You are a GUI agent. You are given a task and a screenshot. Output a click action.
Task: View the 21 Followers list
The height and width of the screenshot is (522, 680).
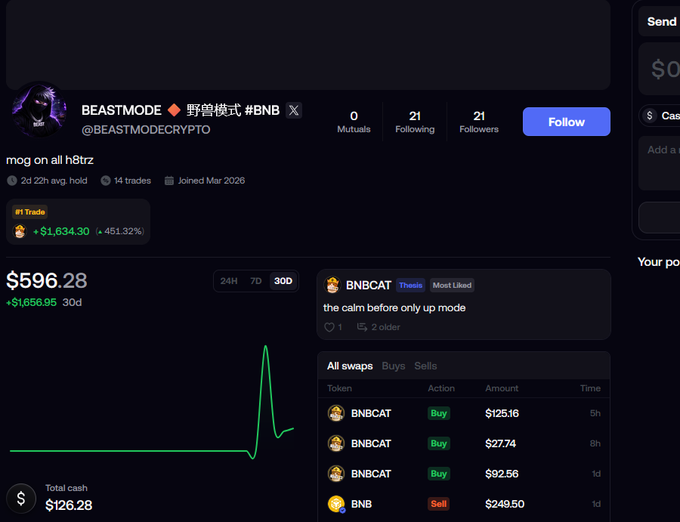click(479, 122)
